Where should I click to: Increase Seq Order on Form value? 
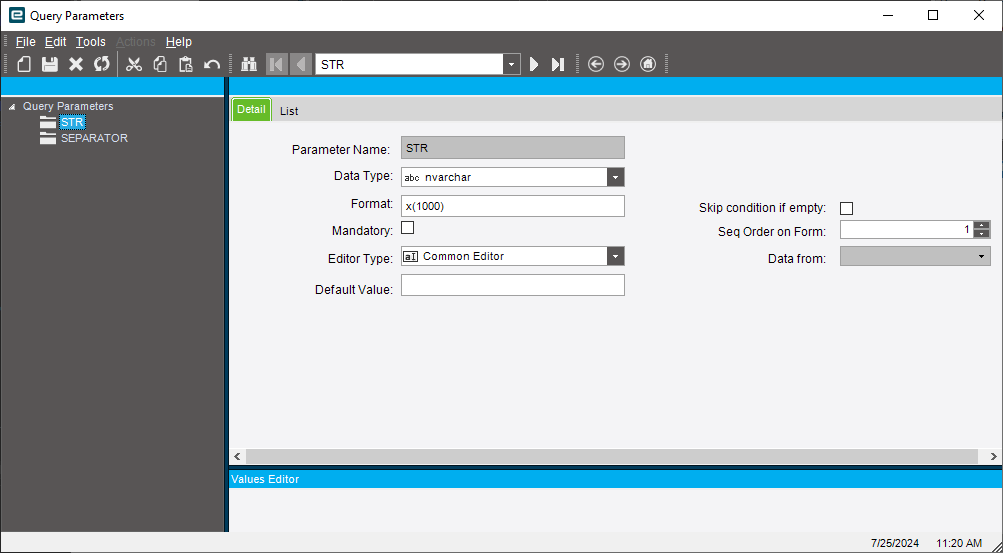point(982,225)
